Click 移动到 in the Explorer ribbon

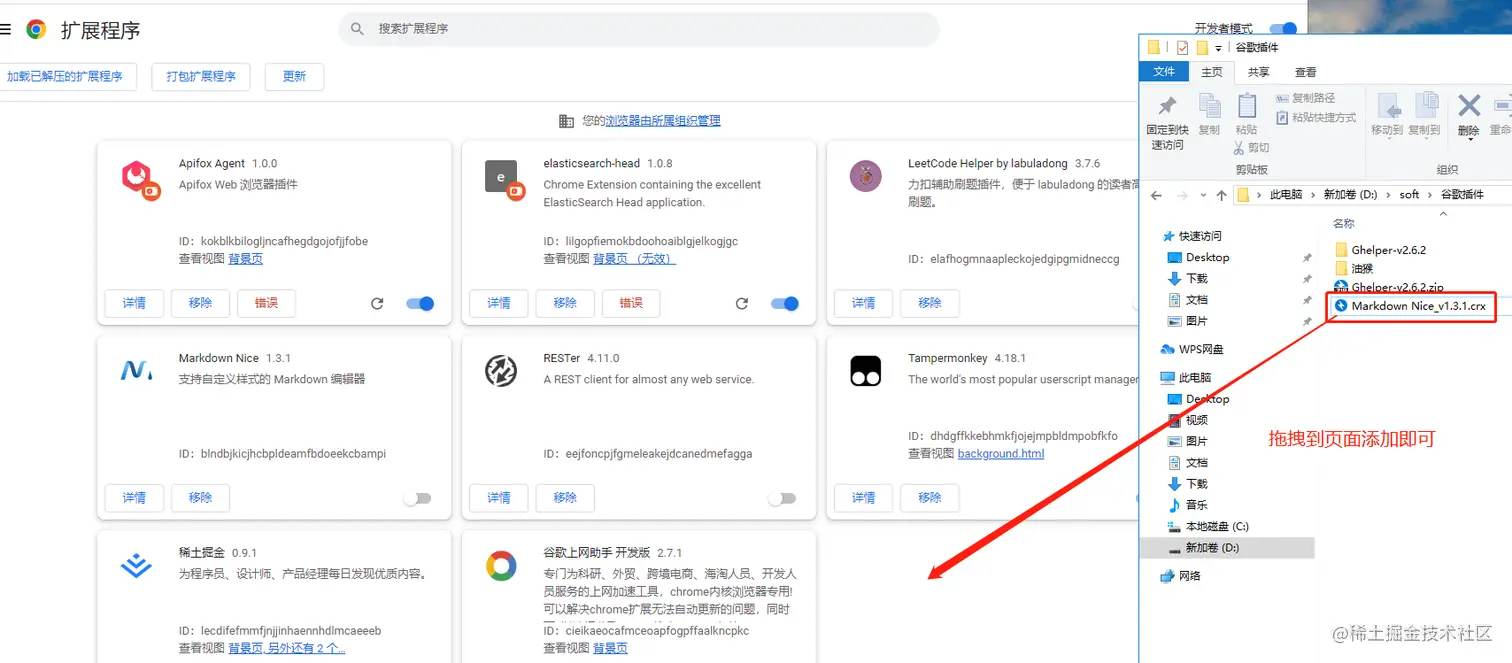pos(1387,115)
